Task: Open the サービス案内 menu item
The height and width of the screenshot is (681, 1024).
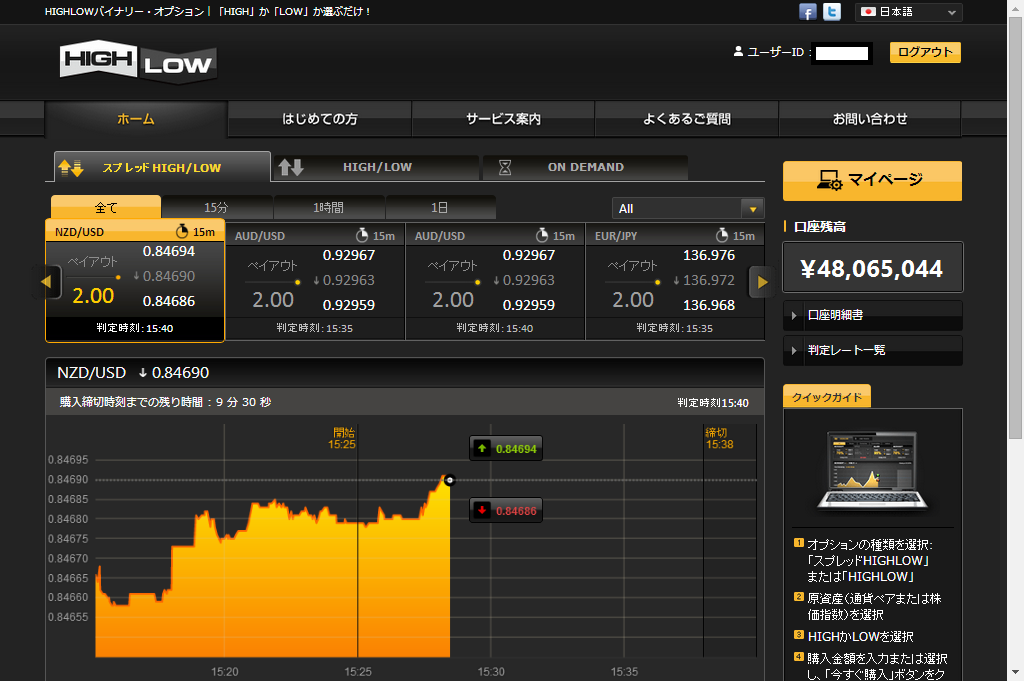Action: (x=503, y=119)
